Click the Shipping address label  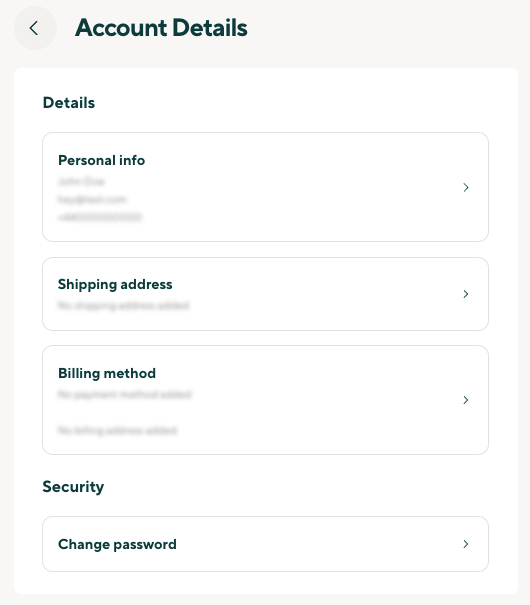115,285
